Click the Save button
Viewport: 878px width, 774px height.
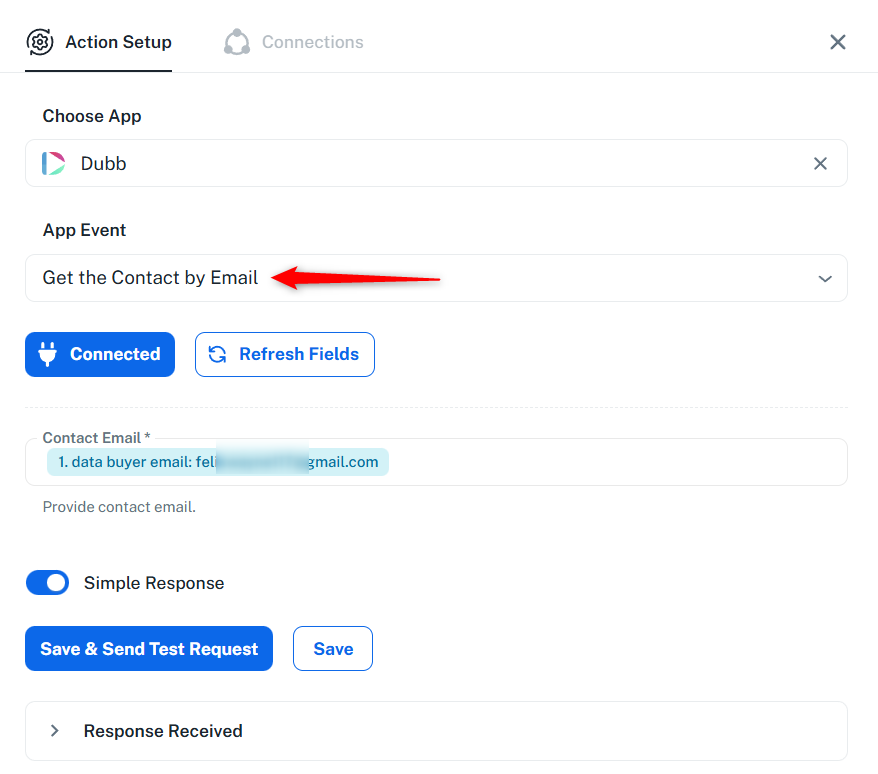(x=333, y=649)
